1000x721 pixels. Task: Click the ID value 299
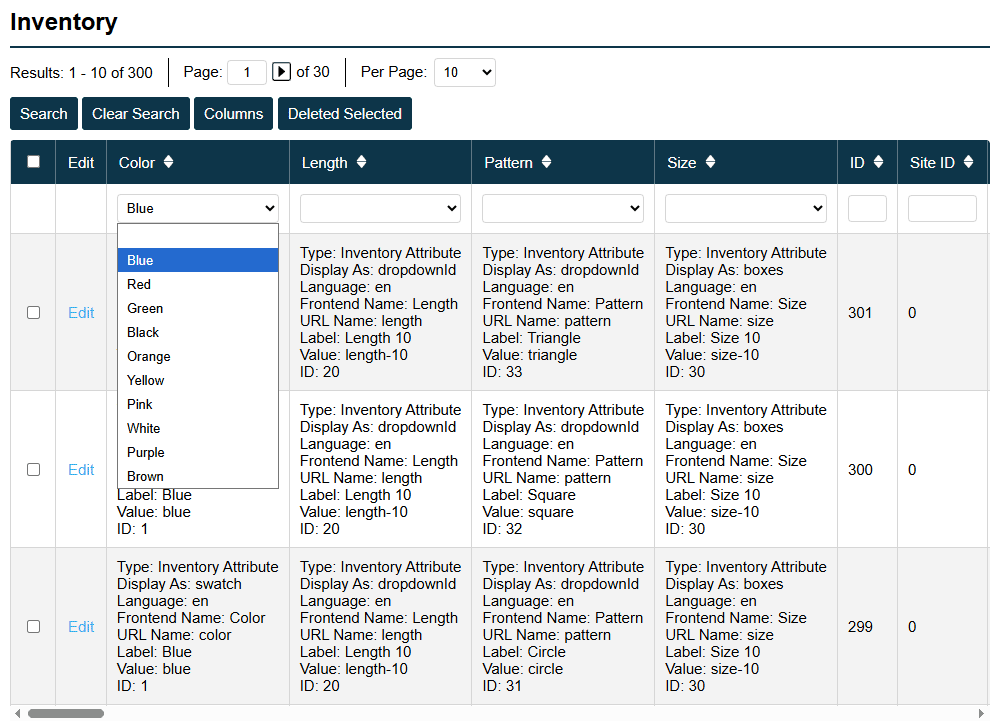point(860,627)
